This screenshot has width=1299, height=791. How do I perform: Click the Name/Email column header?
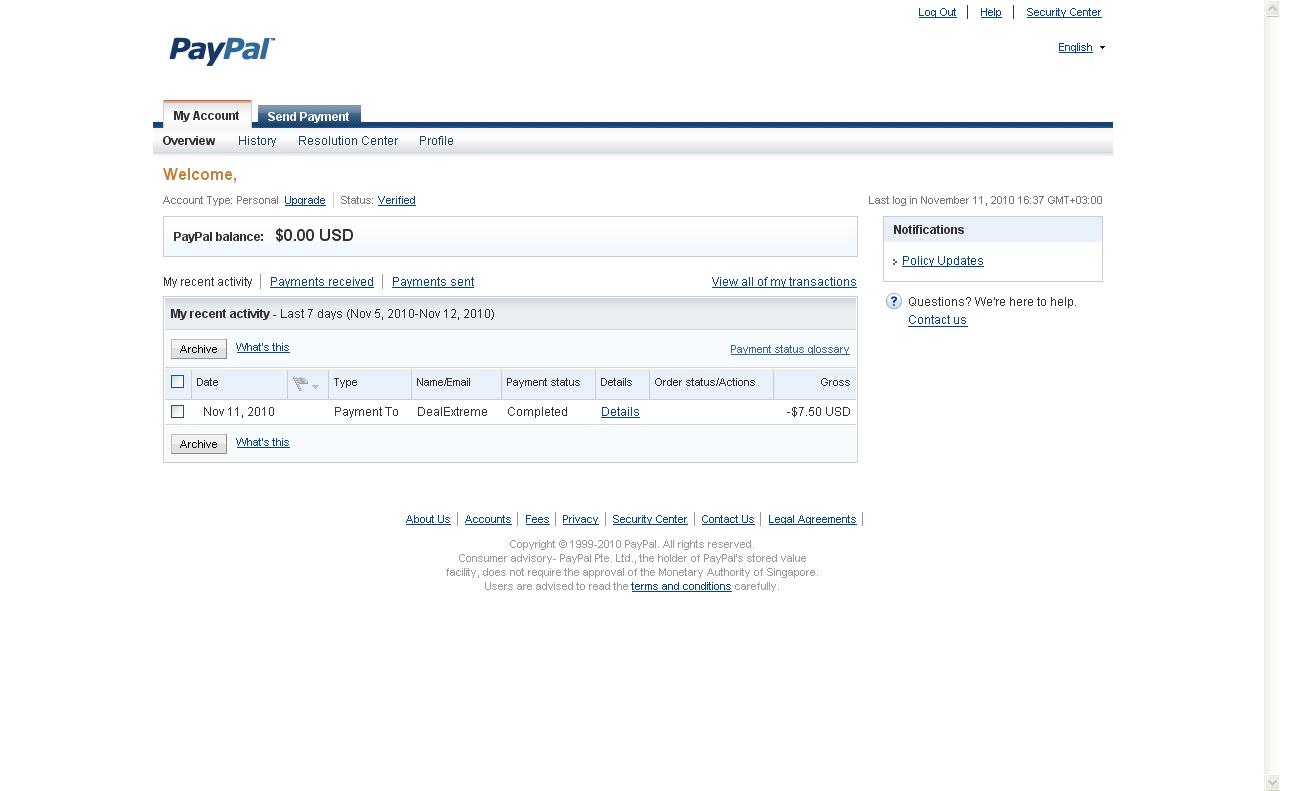[x=456, y=383]
